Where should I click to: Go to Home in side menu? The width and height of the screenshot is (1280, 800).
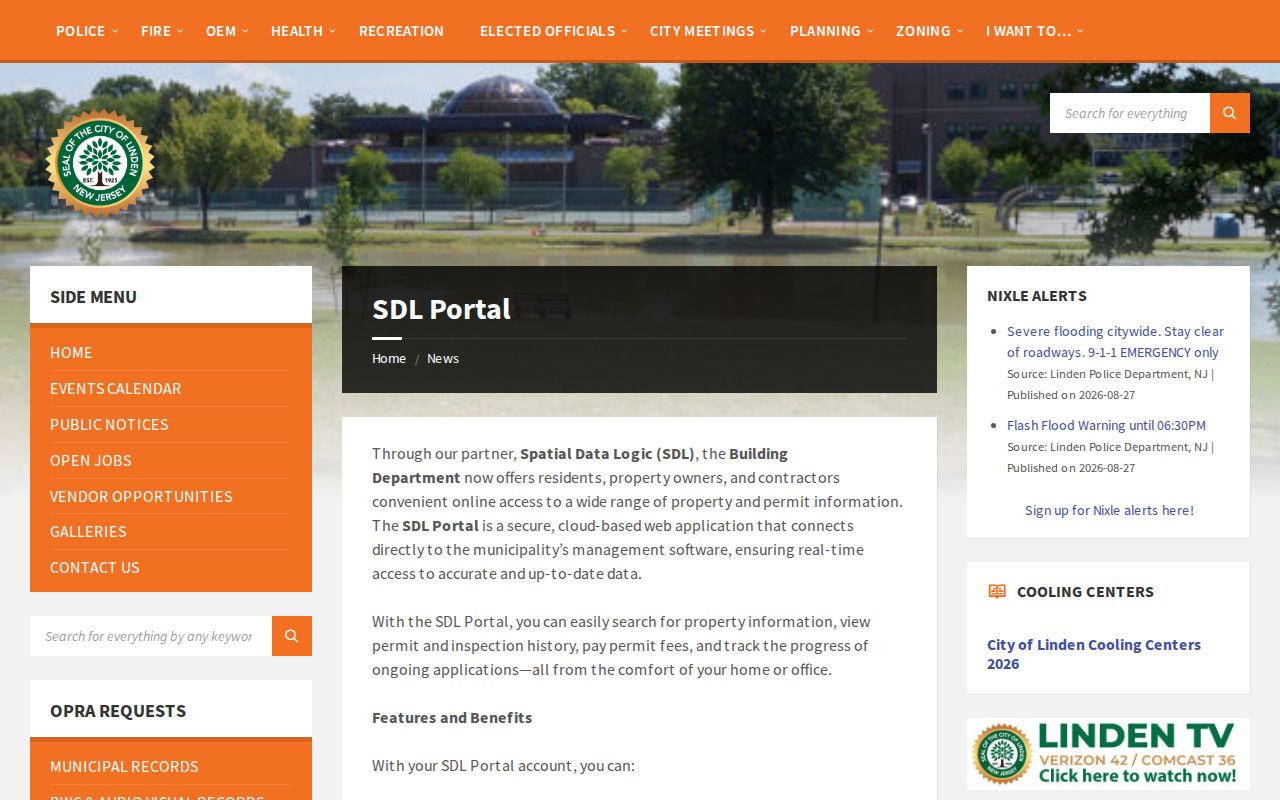click(x=71, y=353)
